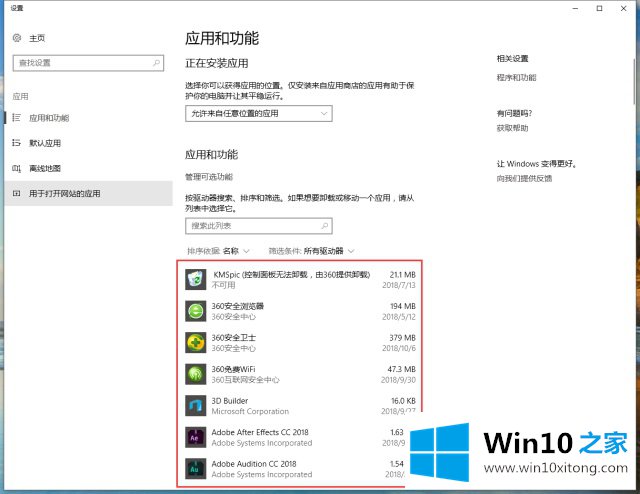Open the 向我们提供反馈 link

tap(524, 178)
